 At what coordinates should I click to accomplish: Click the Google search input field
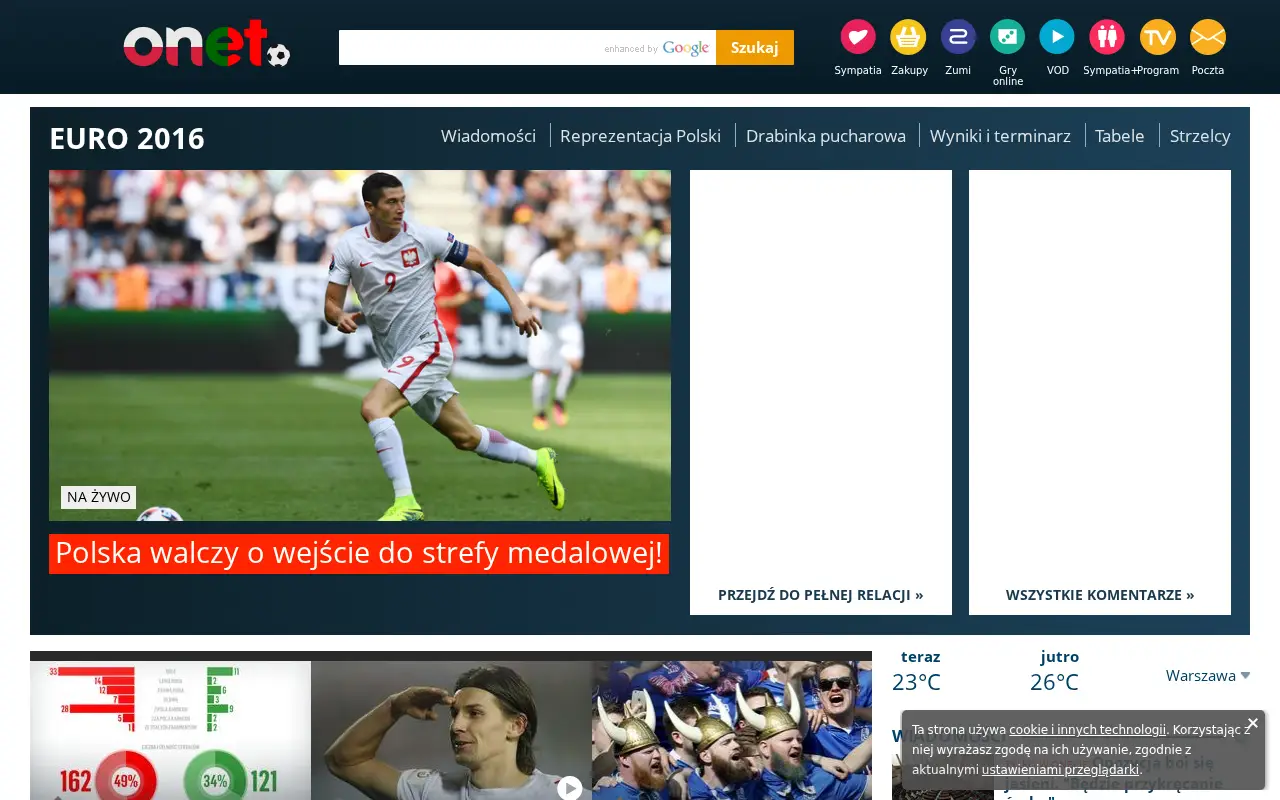[x=527, y=47]
